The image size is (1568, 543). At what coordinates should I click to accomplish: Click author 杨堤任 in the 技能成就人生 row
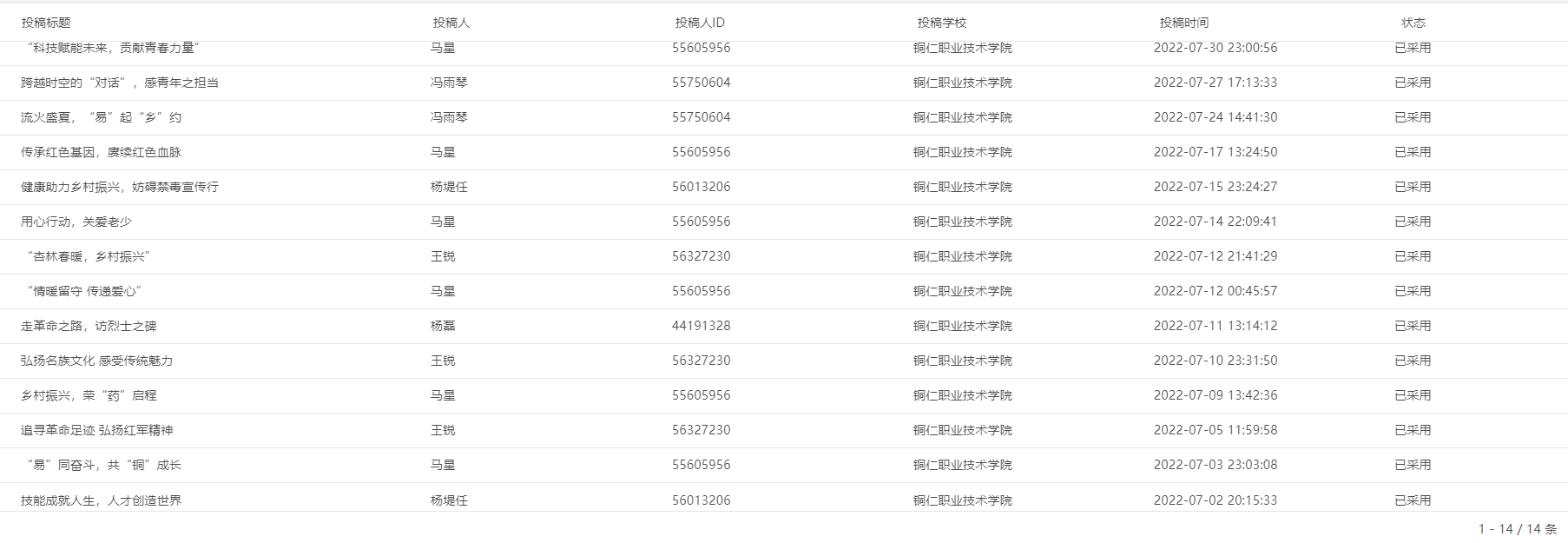[x=449, y=500]
